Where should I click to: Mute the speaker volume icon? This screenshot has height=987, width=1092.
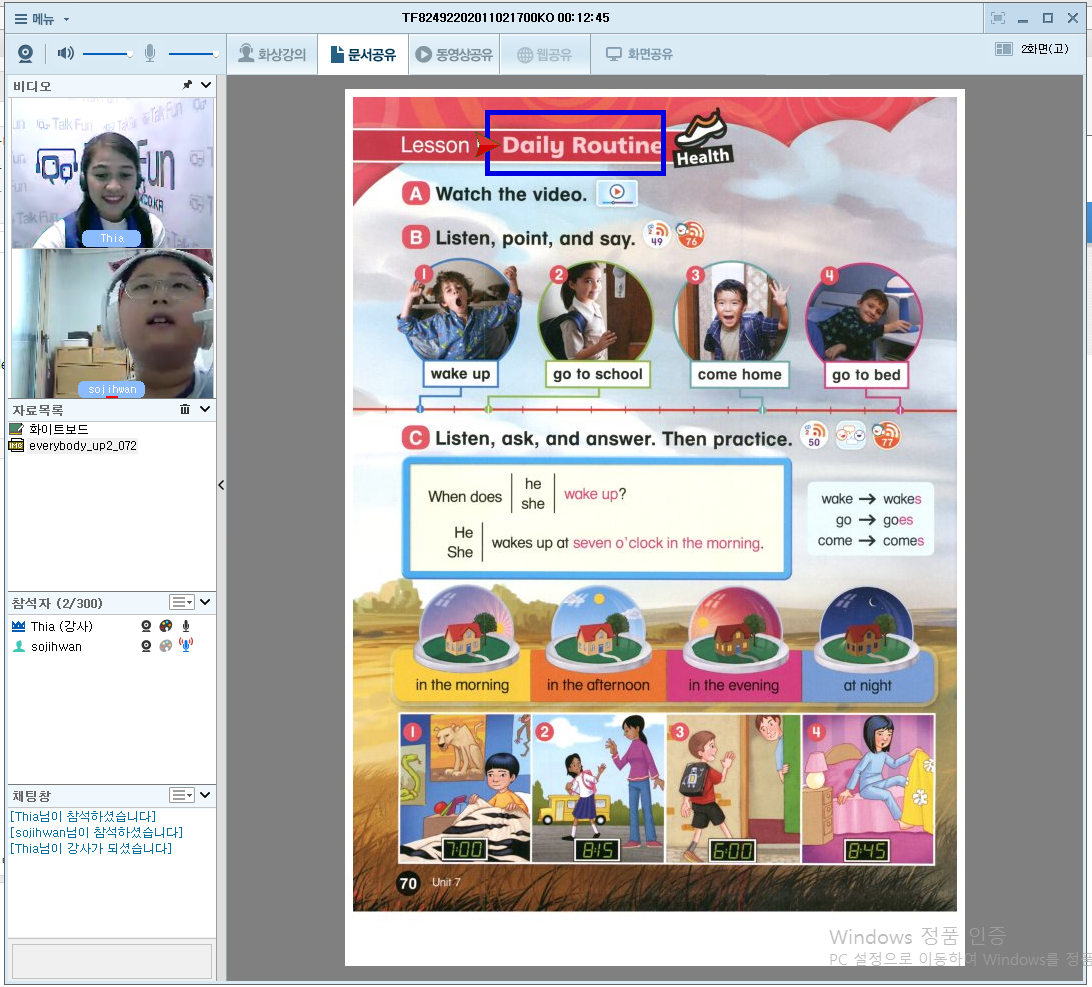click(x=66, y=54)
